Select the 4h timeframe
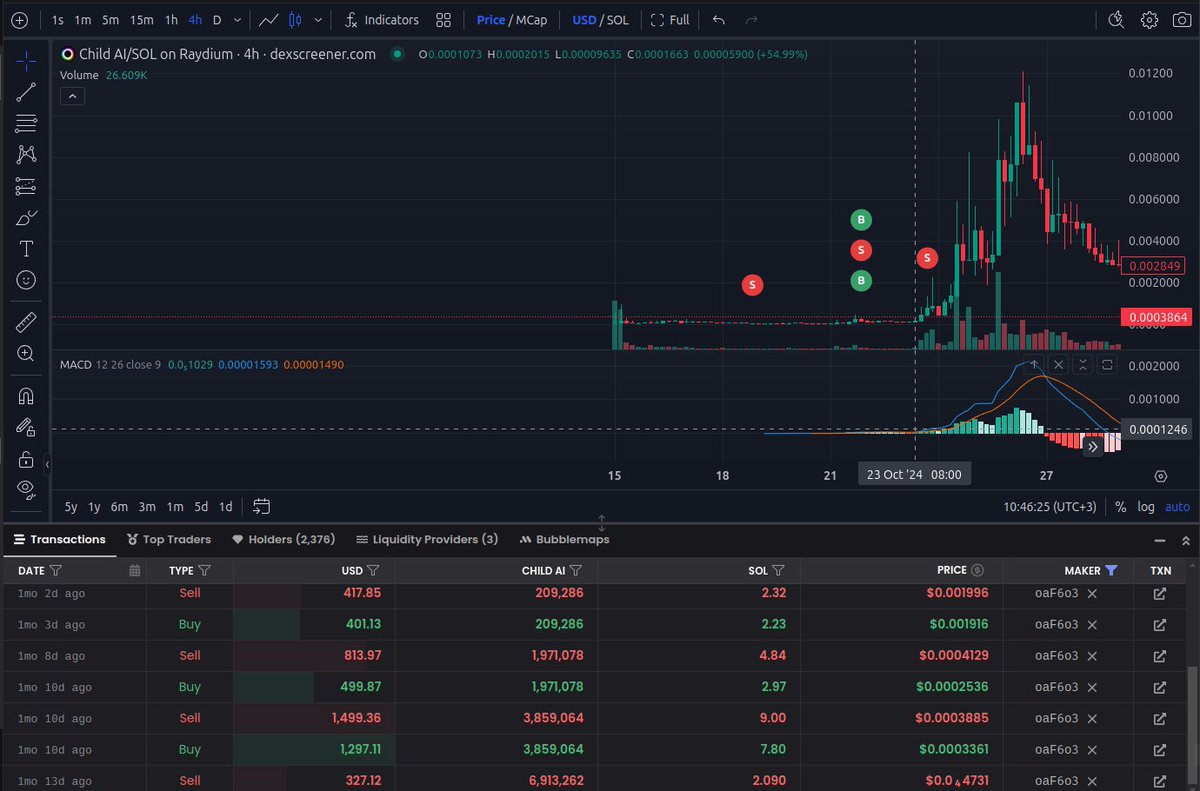The height and width of the screenshot is (791, 1200). (x=195, y=20)
